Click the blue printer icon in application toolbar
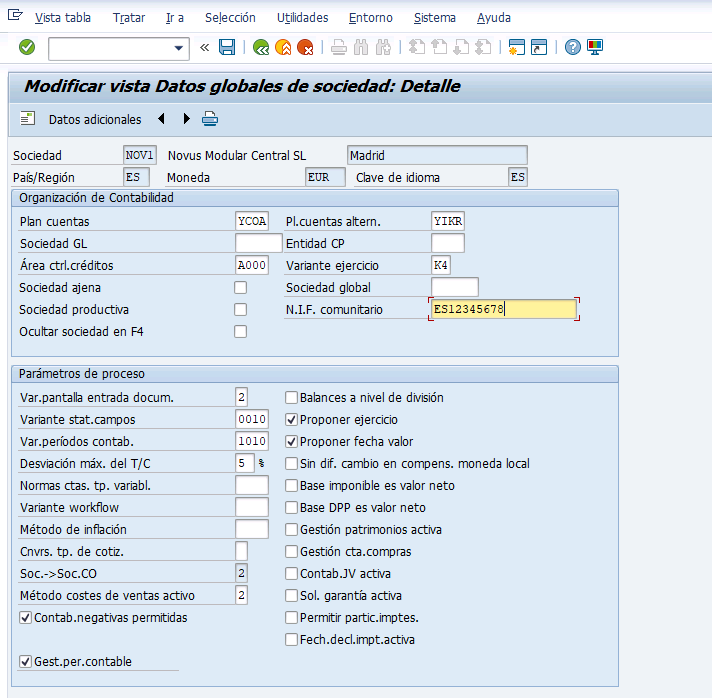 pos(210,119)
